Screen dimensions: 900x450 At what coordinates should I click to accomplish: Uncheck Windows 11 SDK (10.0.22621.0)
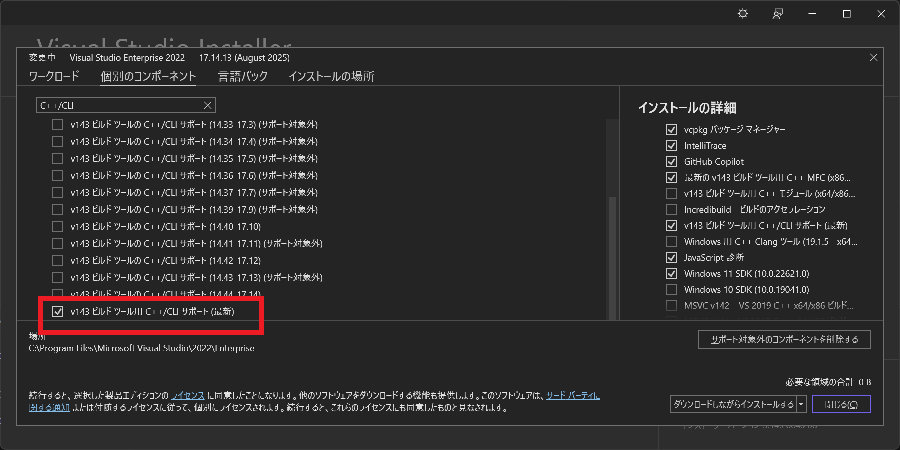pyautogui.click(x=671, y=273)
